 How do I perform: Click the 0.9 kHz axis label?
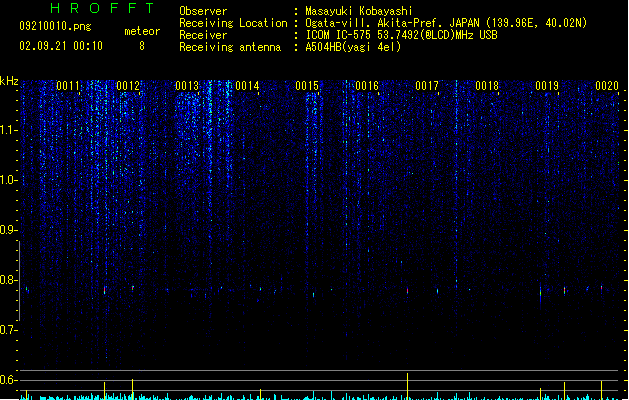[x=8, y=230]
